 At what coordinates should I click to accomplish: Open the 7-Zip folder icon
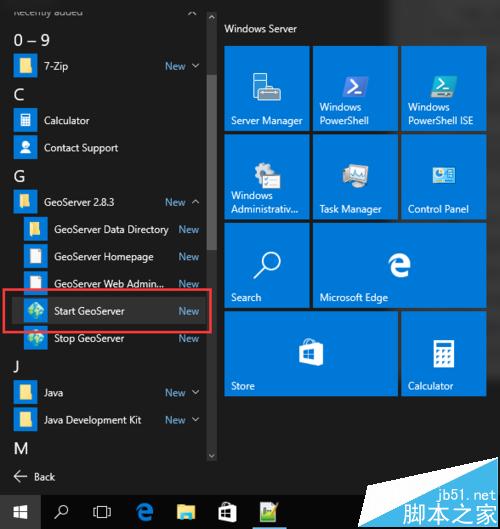coord(25,66)
